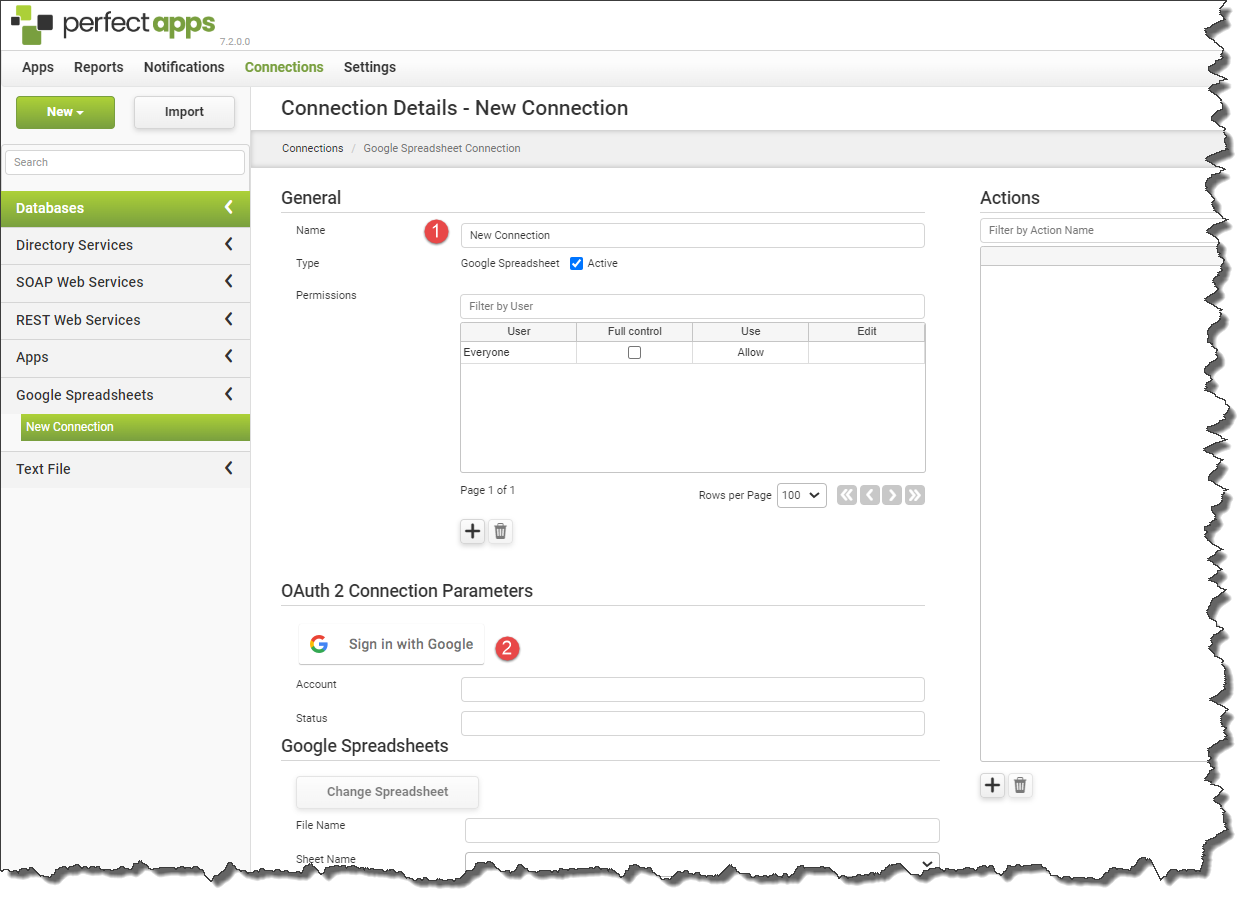Switch to the Settings tab

[x=369, y=67]
